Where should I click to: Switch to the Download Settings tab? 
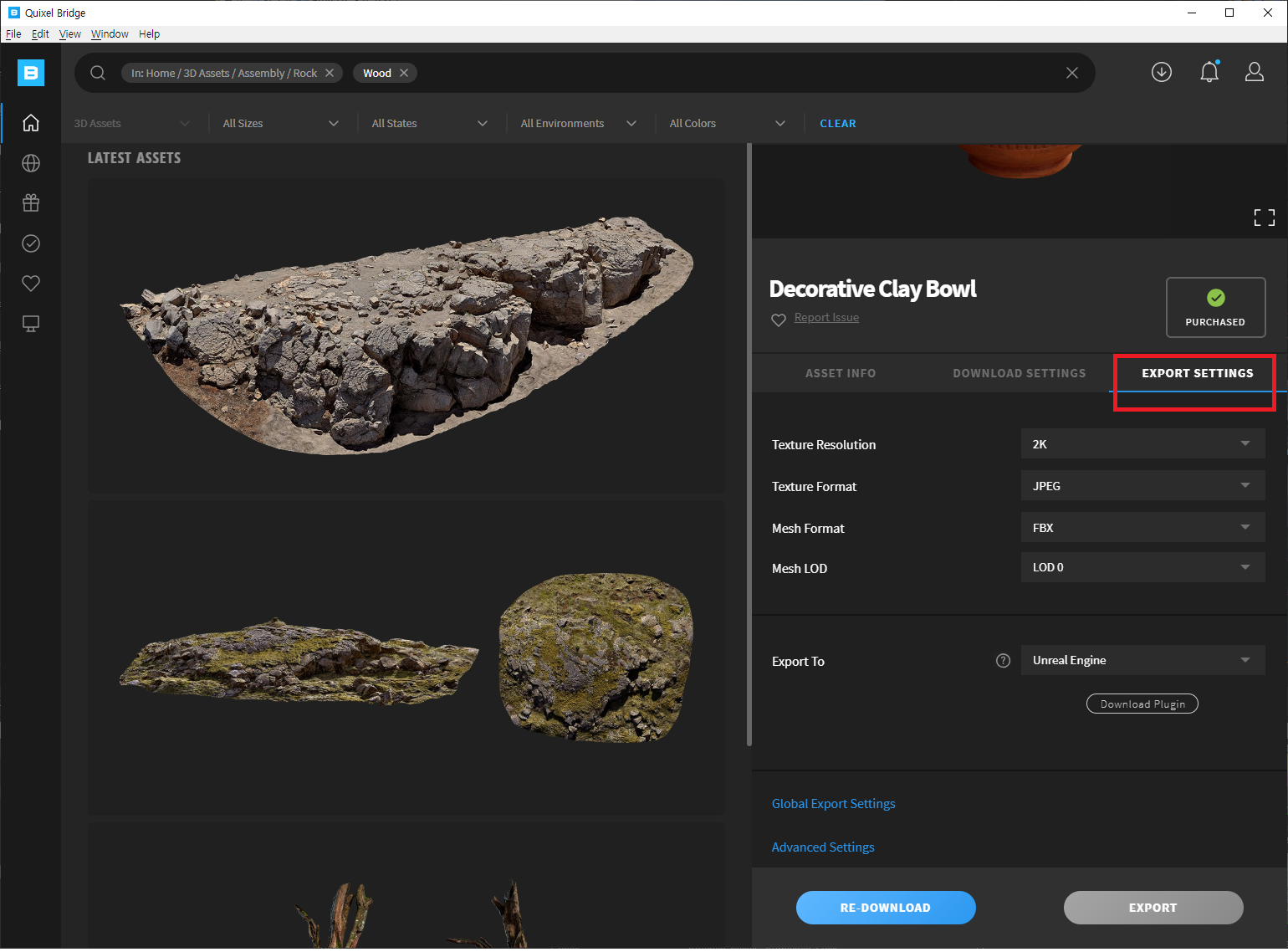click(x=1020, y=373)
